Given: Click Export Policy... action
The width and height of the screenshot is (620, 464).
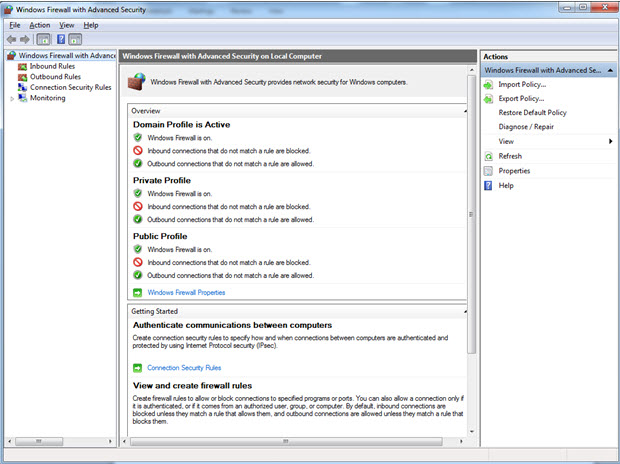Looking at the screenshot, I should 521,98.
